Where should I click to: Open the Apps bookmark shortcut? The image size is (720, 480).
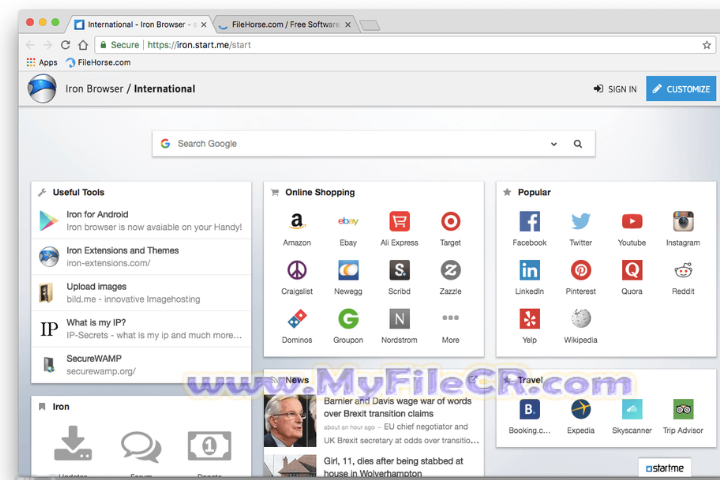pyautogui.click(x=42, y=62)
